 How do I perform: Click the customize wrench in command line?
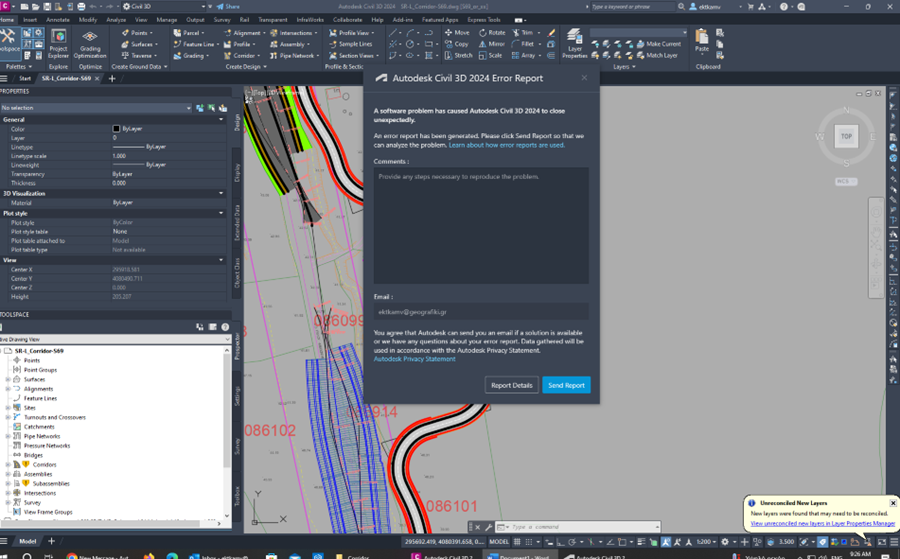(x=488, y=527)
